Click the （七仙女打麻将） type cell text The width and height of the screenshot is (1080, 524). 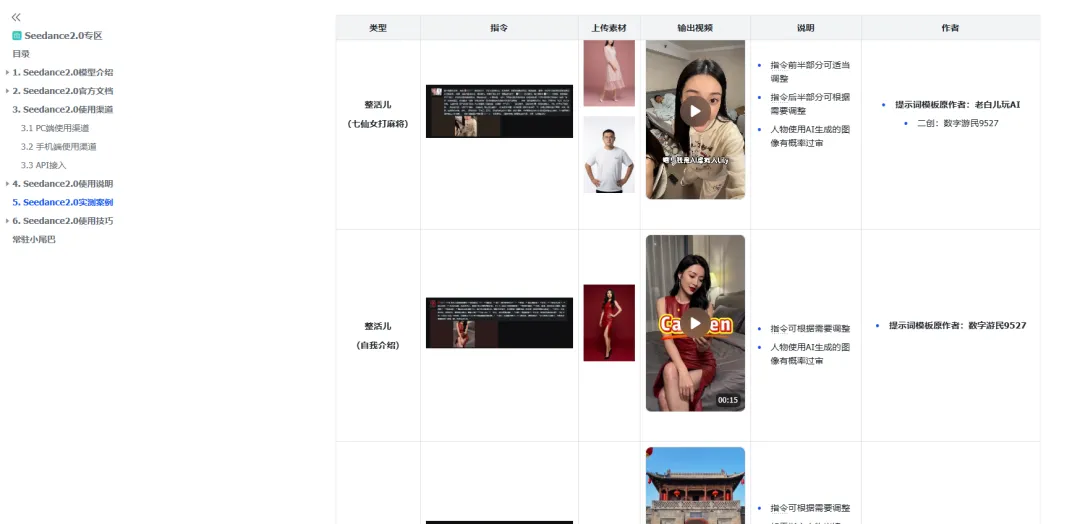coord(378,124)
